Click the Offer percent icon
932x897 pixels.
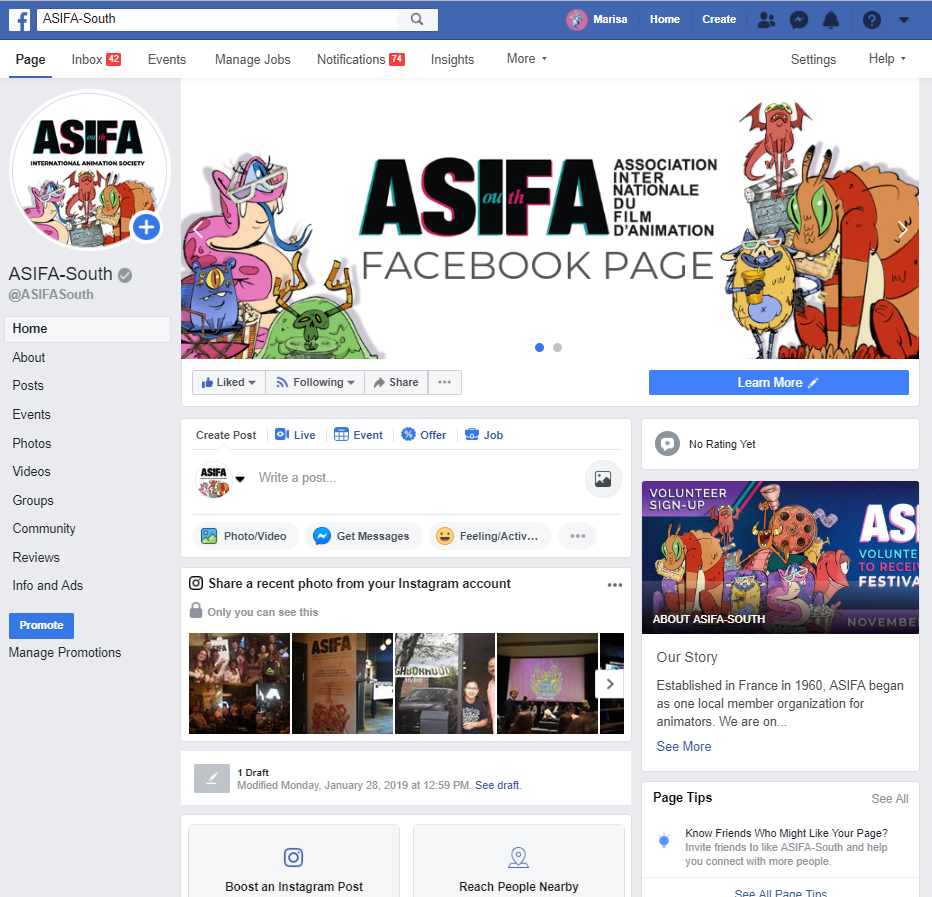pos(408,435)
